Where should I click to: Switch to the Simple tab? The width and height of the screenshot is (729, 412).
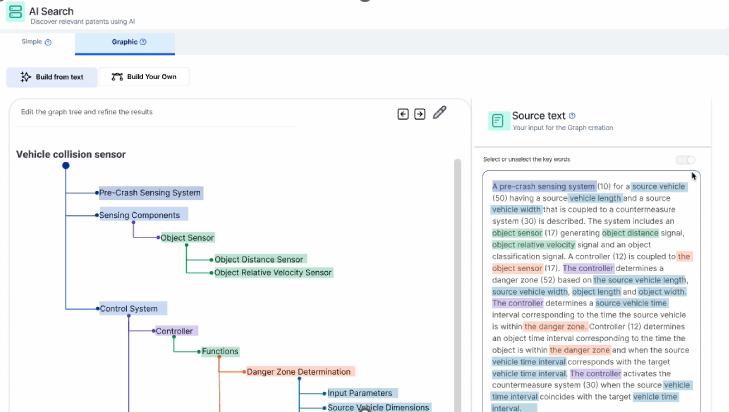pyautogui.click(x=32, y=42)
